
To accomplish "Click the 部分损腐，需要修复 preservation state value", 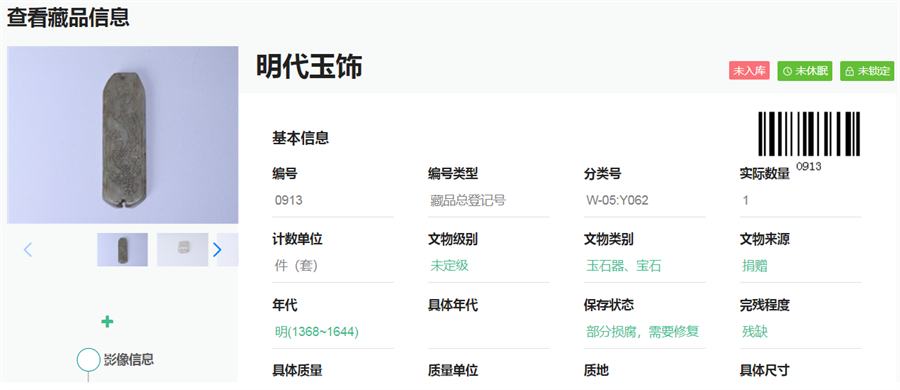I will pos(643,332).
